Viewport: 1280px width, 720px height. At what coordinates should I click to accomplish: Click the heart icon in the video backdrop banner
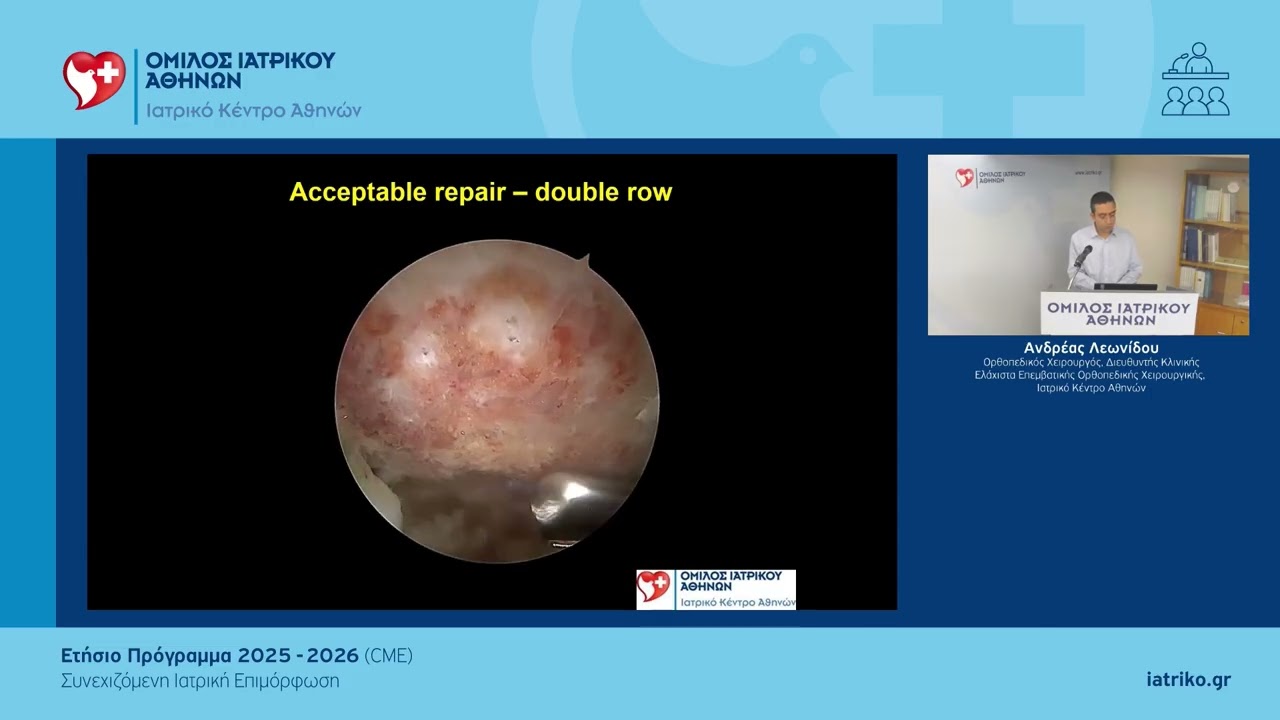coord(965,178)
